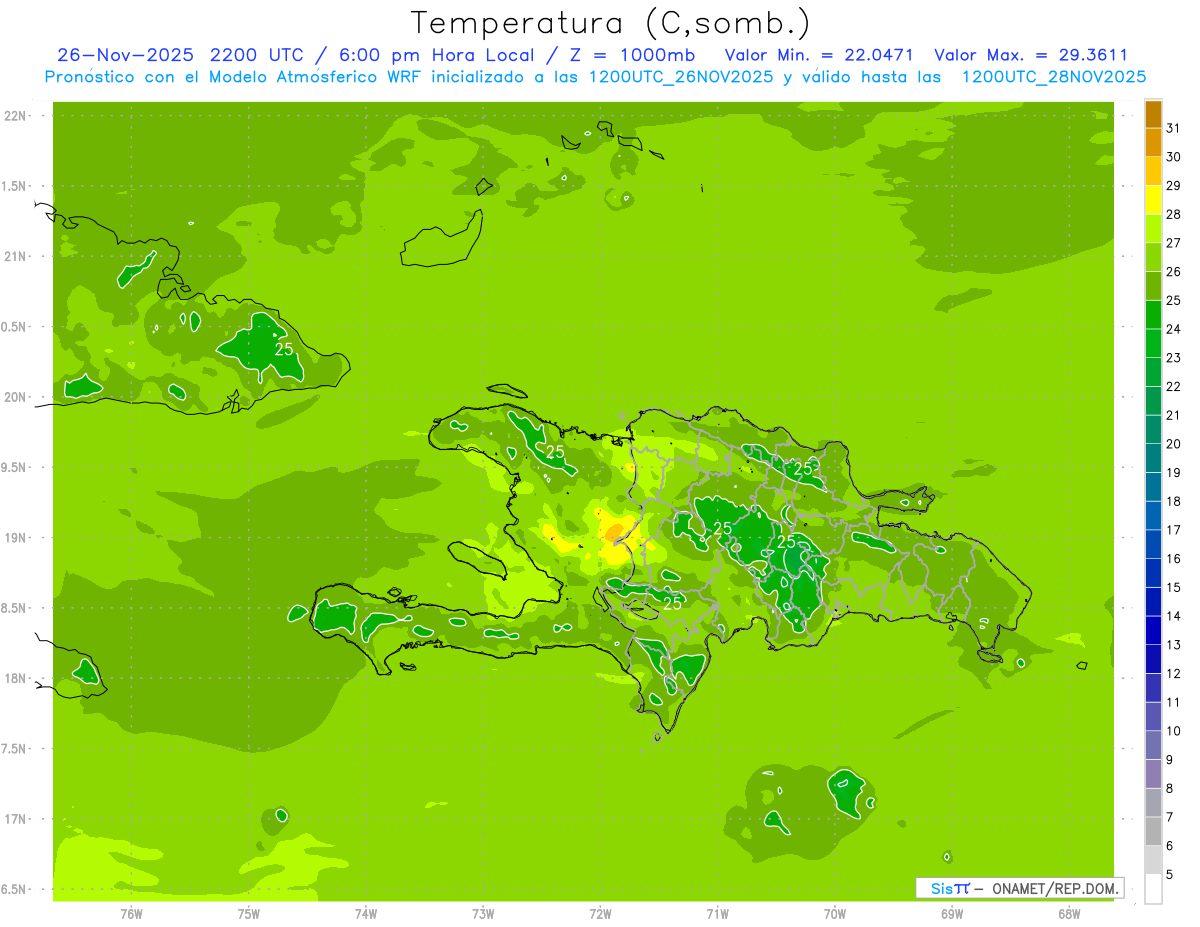
Task: Click the 'Temperatura (C,somb.)' title
Action: pyautogui.click(x=610, y=24)
